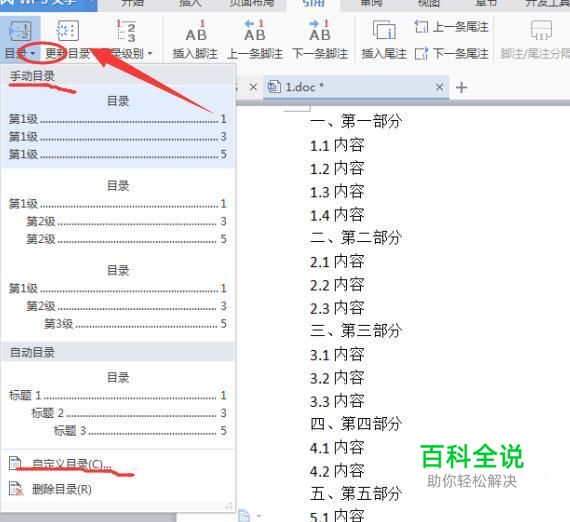This screenshot has height=522, width=570.
Task: Click the small page icon below the dropdown panel
Action: 244,516
